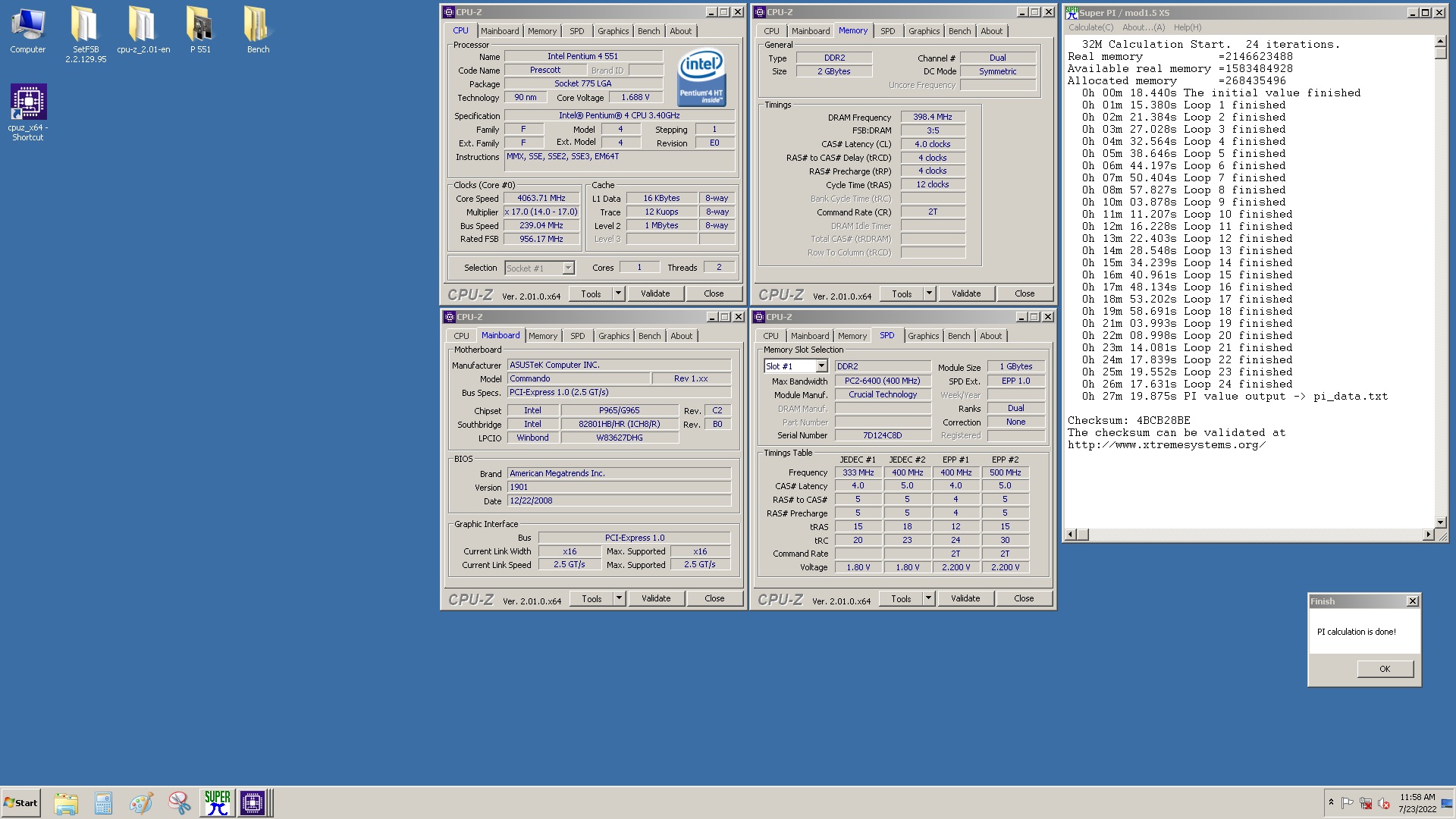1456x819 pixels.
Task: Open Graphics tab in Mainboard window
Action: pyautogui.click(x=613, y=336)
